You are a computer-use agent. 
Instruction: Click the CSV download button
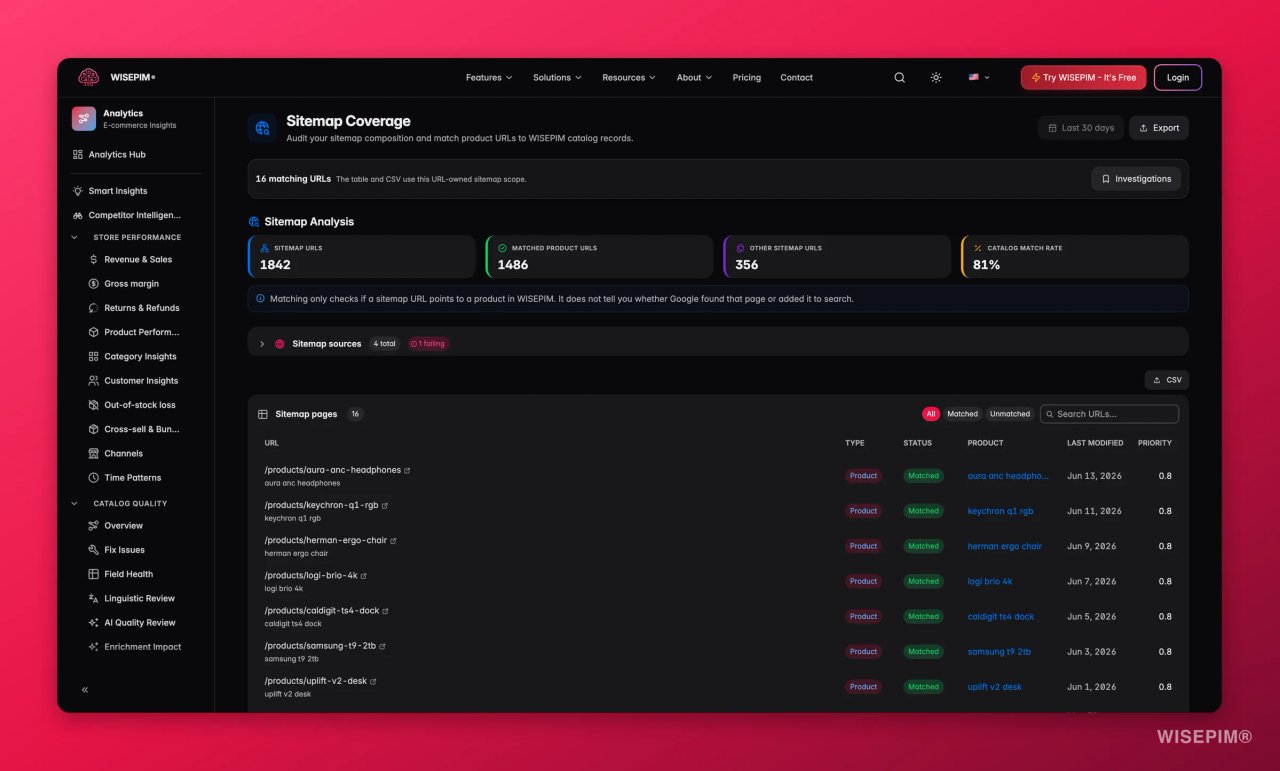pos(1167,380)
